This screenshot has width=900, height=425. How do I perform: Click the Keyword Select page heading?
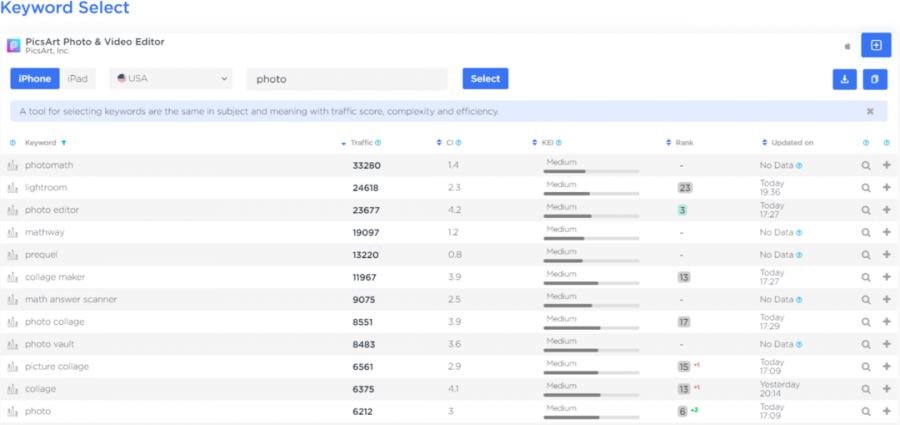[65, 8]
